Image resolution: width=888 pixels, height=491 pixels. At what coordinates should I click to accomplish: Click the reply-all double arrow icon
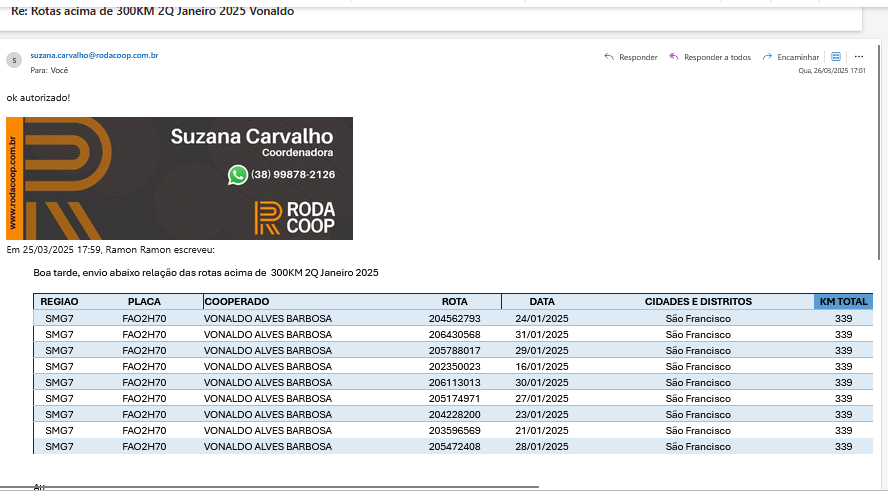[673, 57]
